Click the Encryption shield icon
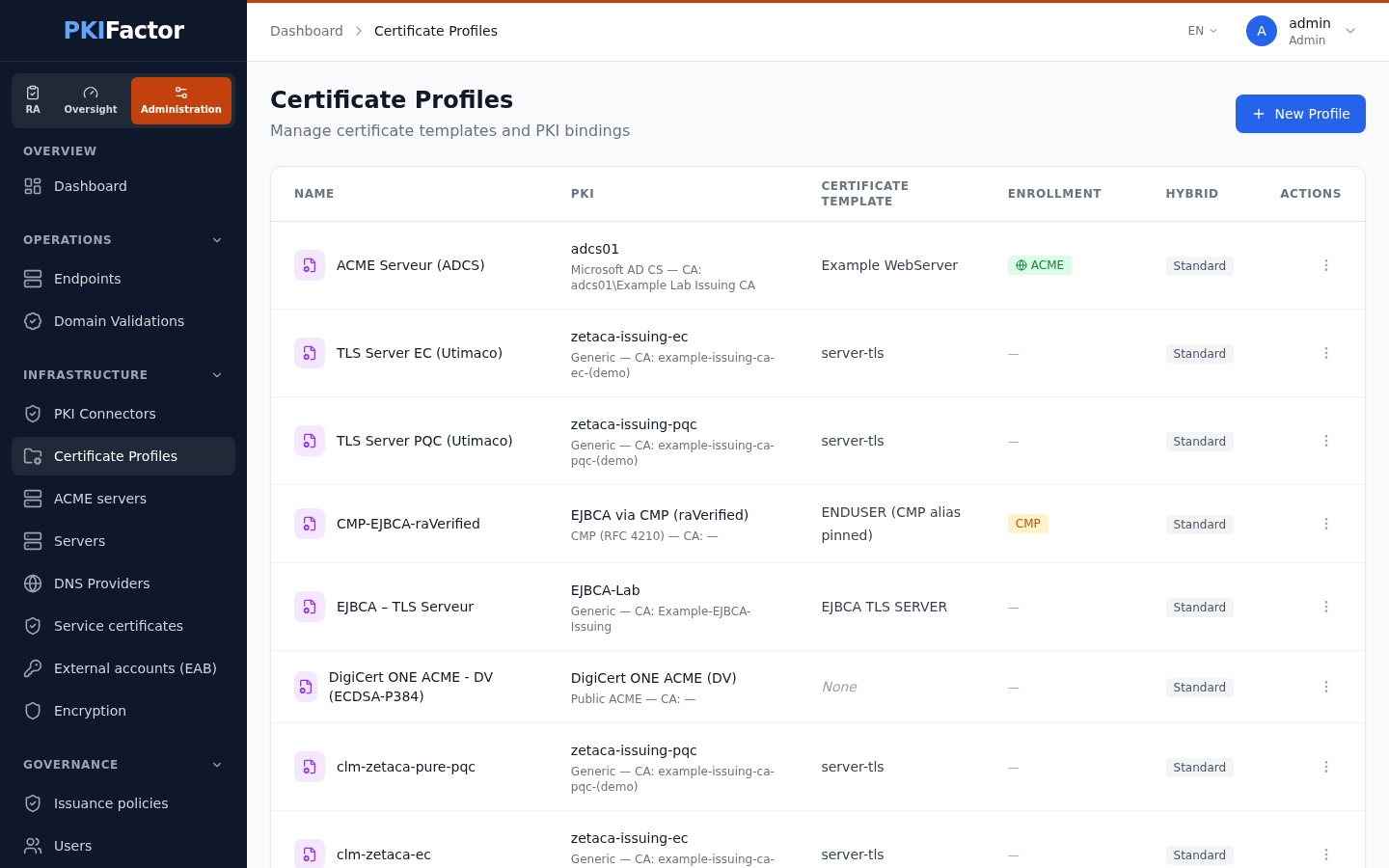The image size is (1389, 868). coord(33,711)
